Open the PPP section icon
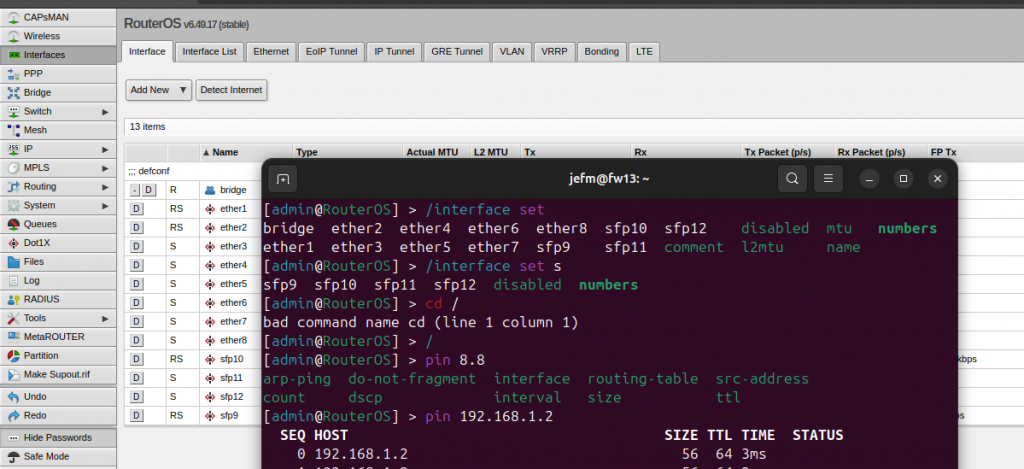This screenshot has width=1024, height=469. [x=13, y=74]
